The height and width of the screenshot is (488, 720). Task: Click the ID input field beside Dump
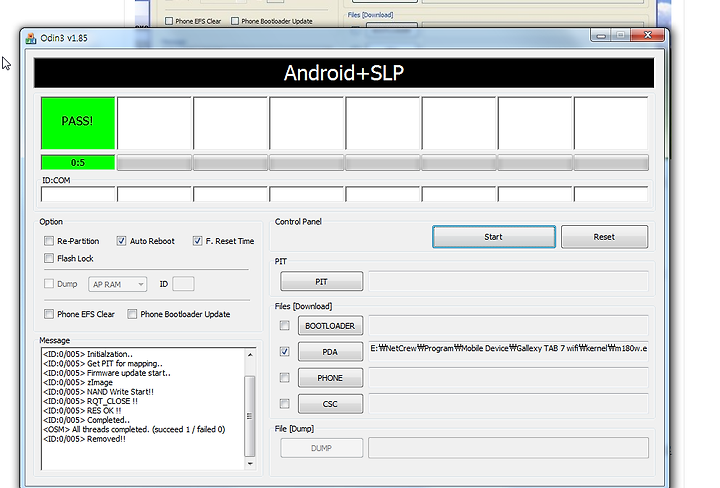[x=183, y=284]
